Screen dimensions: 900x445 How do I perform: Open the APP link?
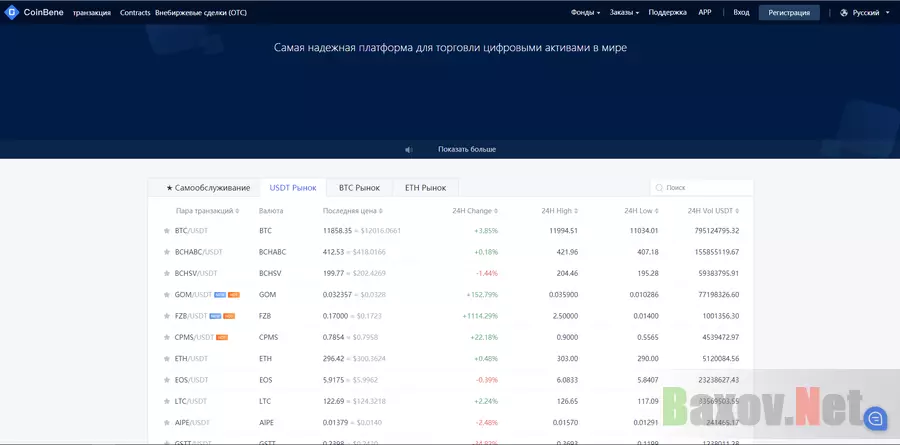pos(705,13)
